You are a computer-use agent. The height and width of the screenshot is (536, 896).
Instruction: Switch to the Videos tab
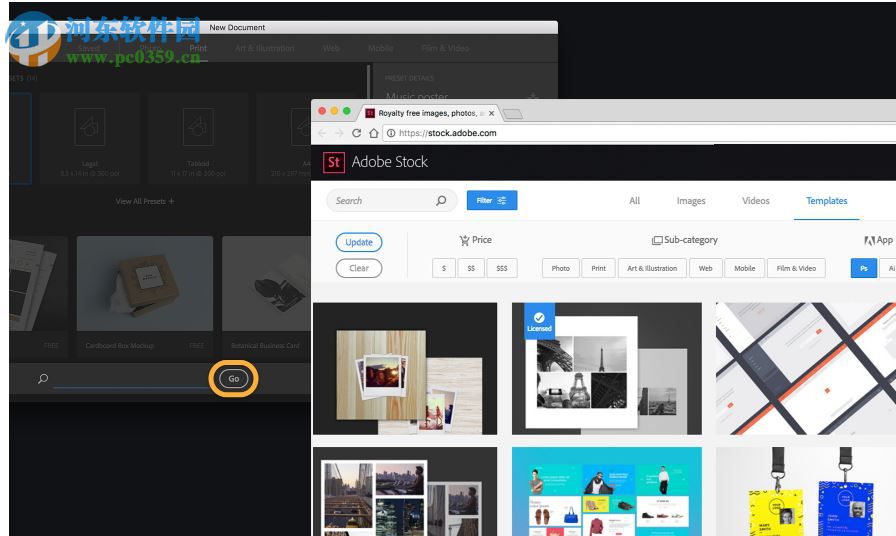pos(755,201)
